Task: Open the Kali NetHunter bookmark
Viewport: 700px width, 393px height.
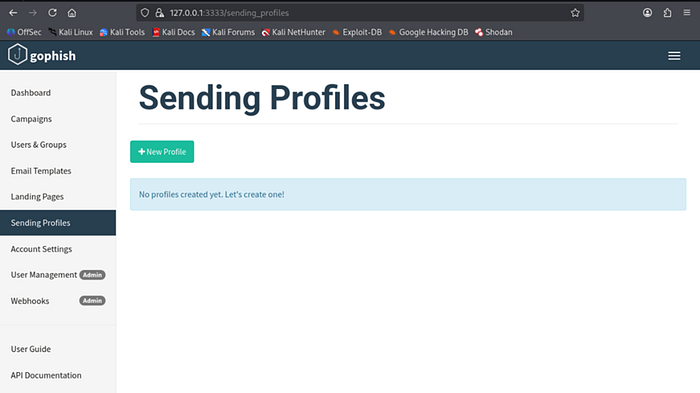Action: click(x=293, y=32)
